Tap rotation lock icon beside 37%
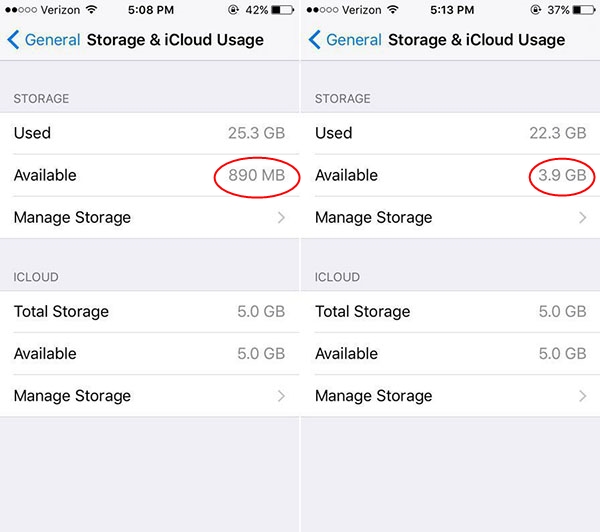Screen dimensions: 600x532 coord(535,10)
